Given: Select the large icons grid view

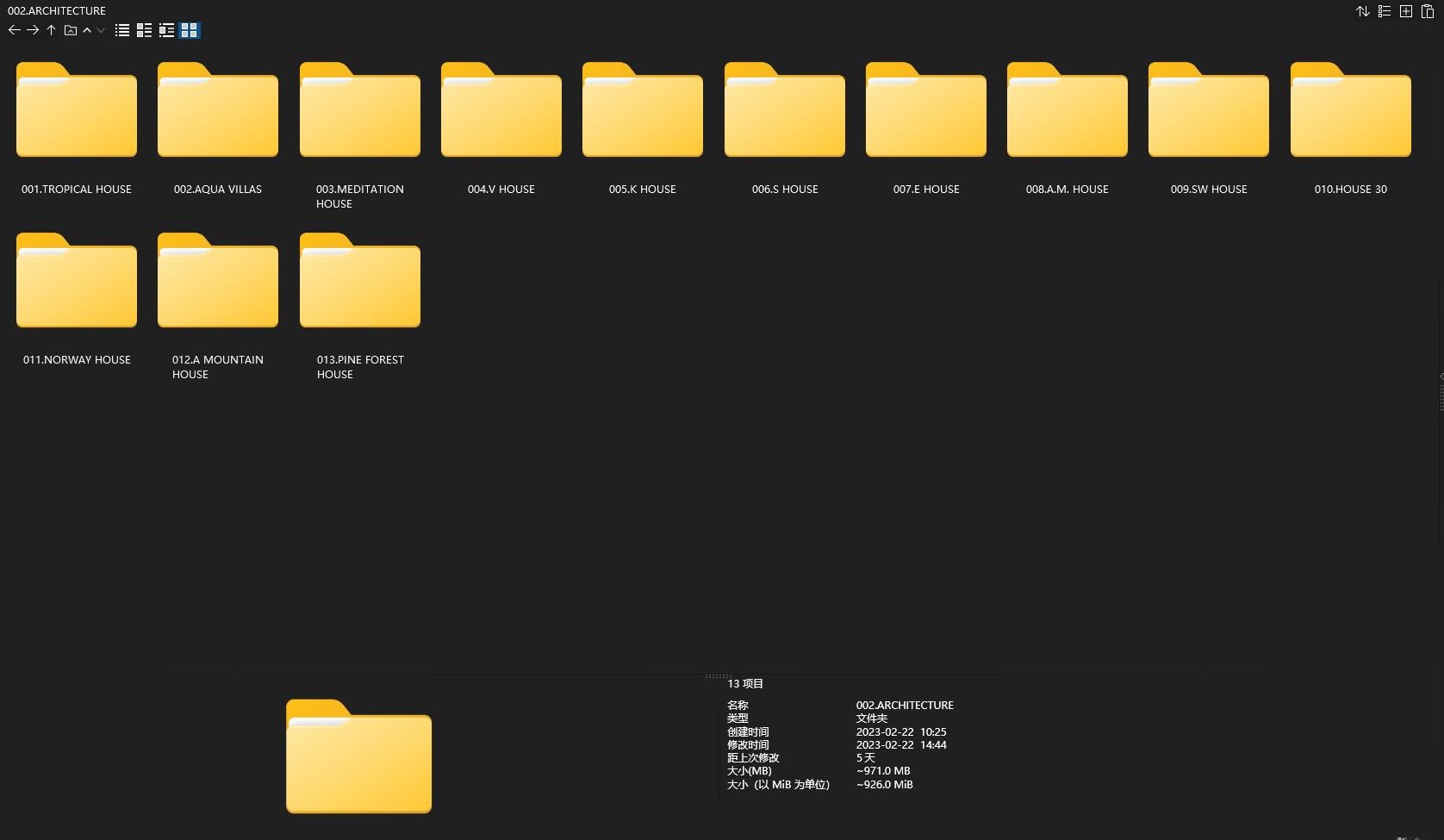Looking at the screenshot, I should pos(190,30).
